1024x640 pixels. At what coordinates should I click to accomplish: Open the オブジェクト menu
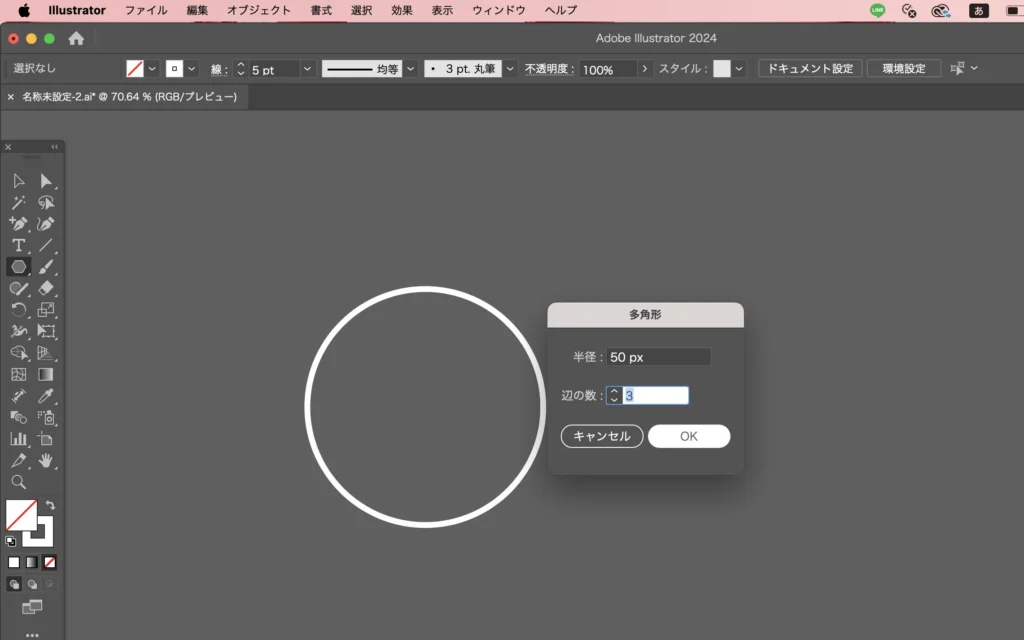click(x=258, y=11)
